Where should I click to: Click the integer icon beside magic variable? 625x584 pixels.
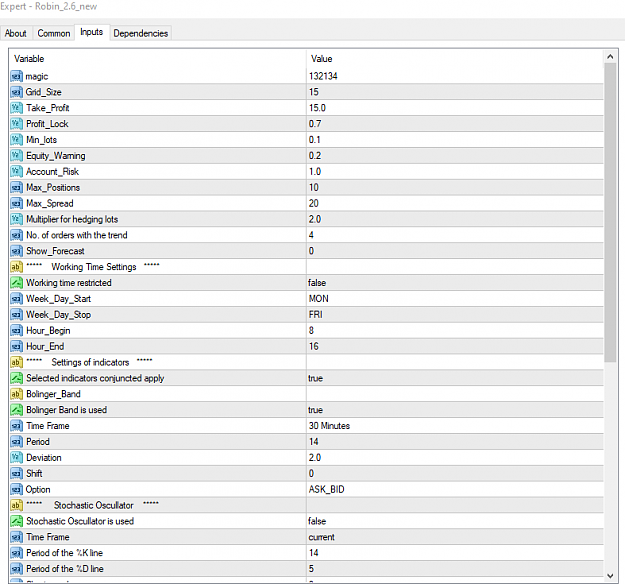tap(16, 76)
